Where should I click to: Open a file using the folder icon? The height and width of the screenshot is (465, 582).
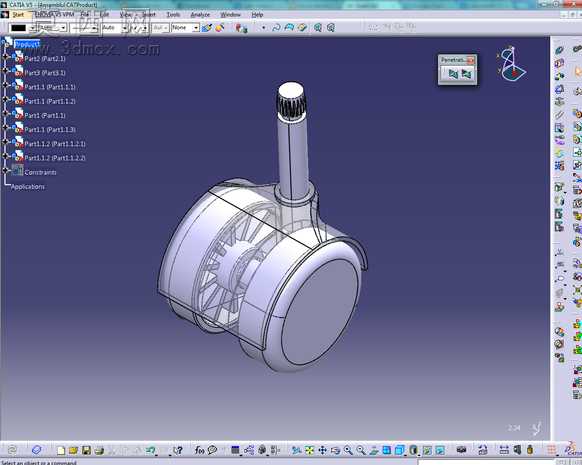(73, 451)
